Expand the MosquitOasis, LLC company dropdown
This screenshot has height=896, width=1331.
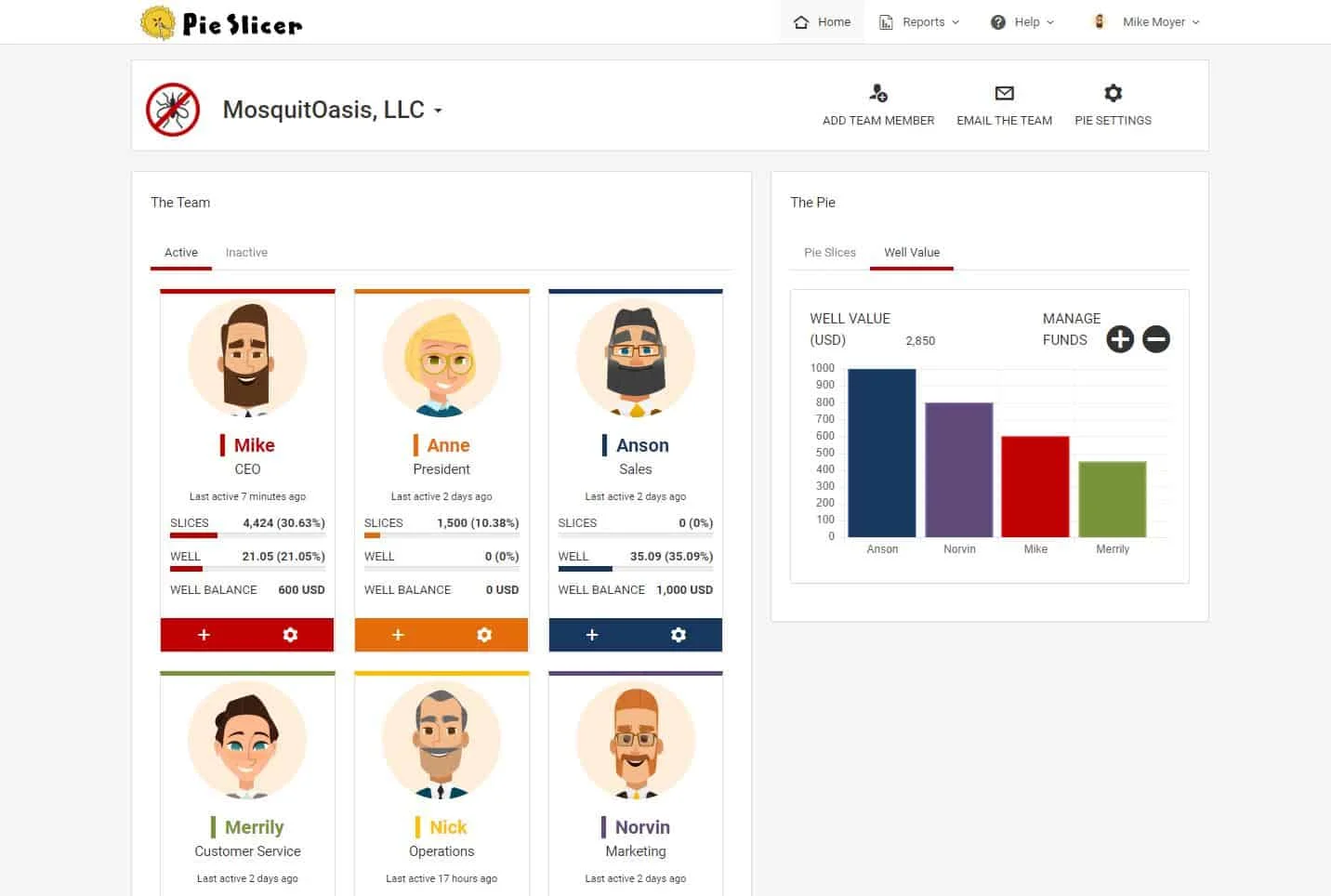click(438, 111)
